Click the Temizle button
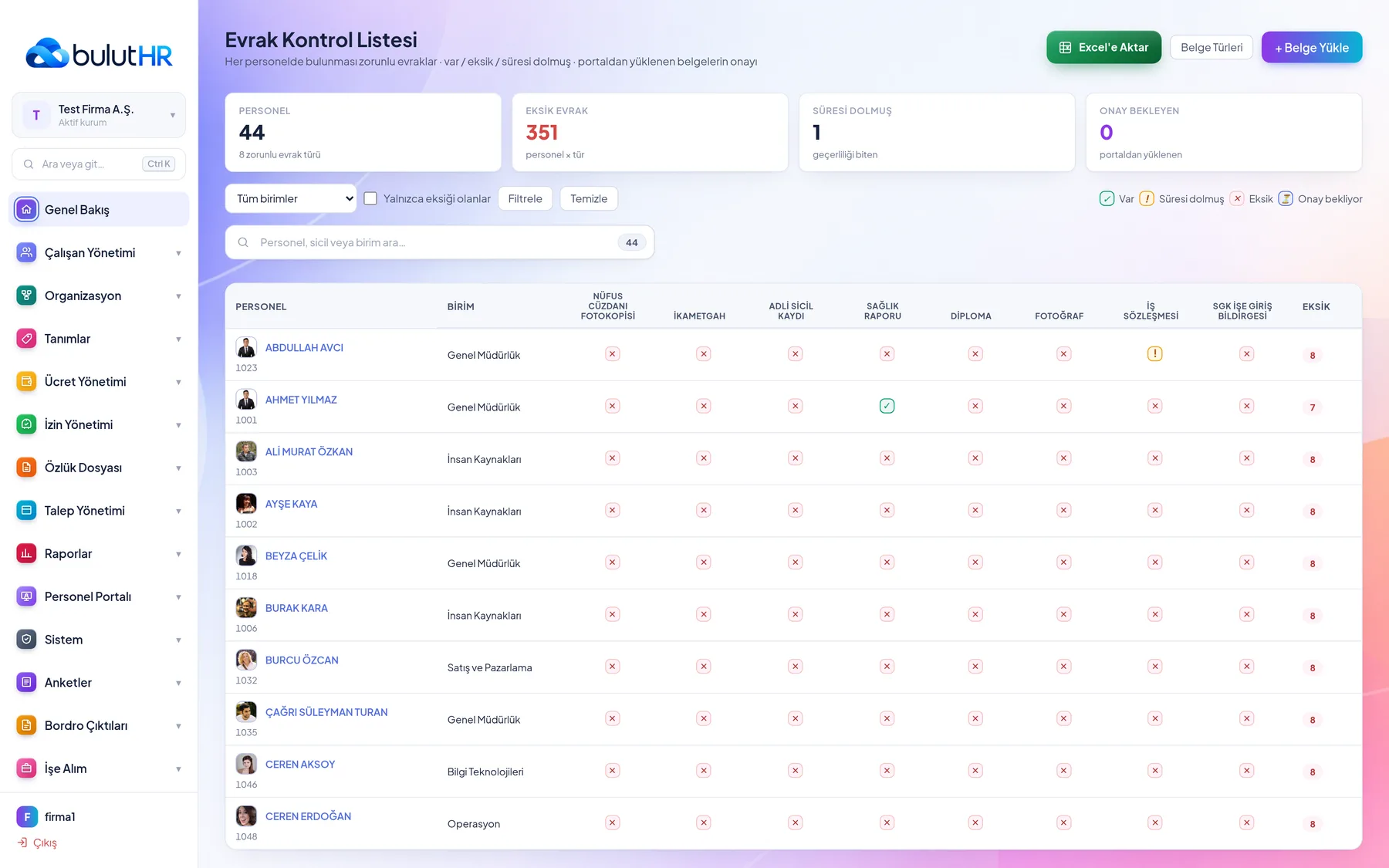1389x868 pixels. click(589, 198)
